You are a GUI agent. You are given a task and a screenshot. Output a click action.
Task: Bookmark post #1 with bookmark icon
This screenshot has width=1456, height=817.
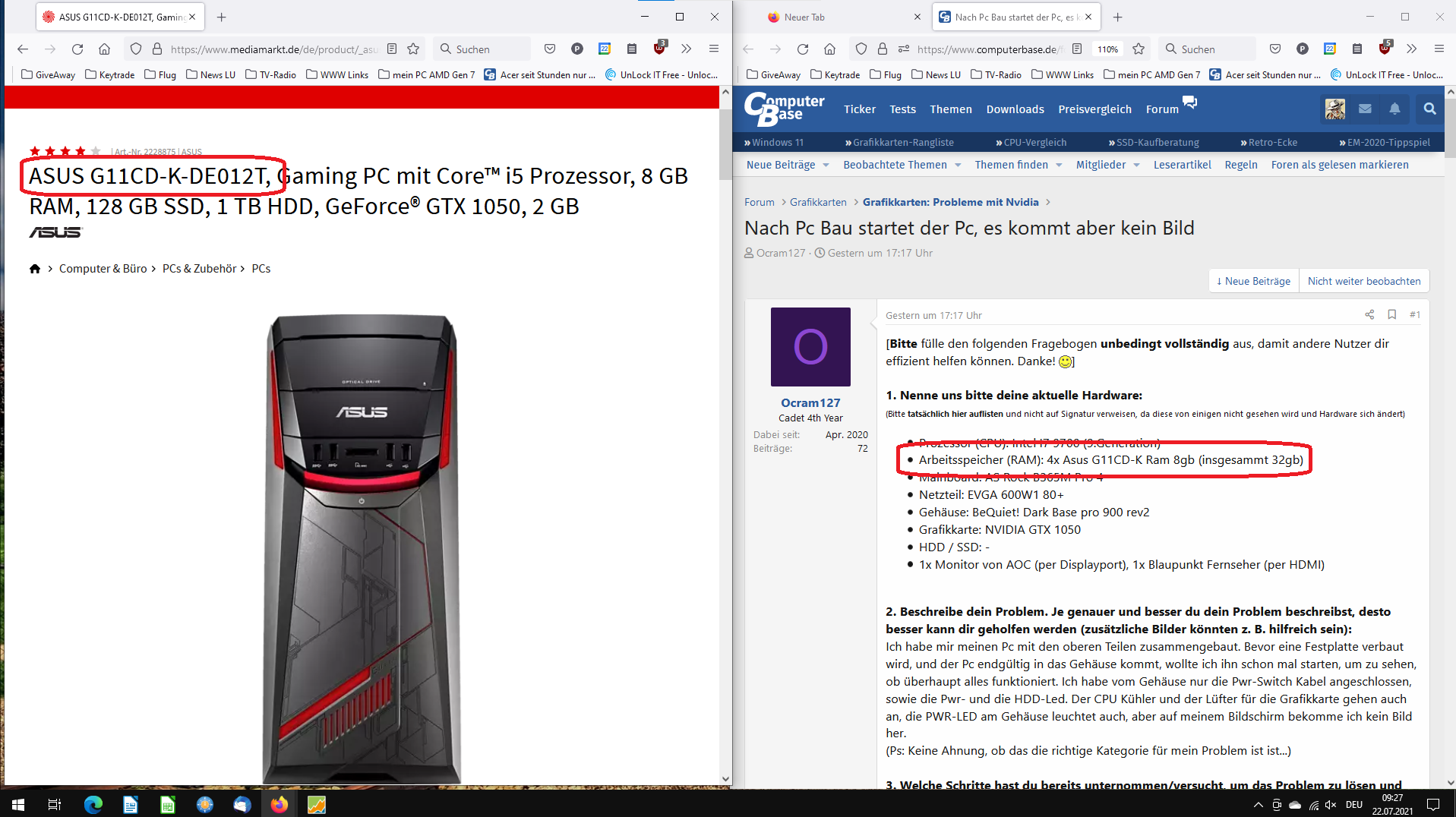[1392, 314]
